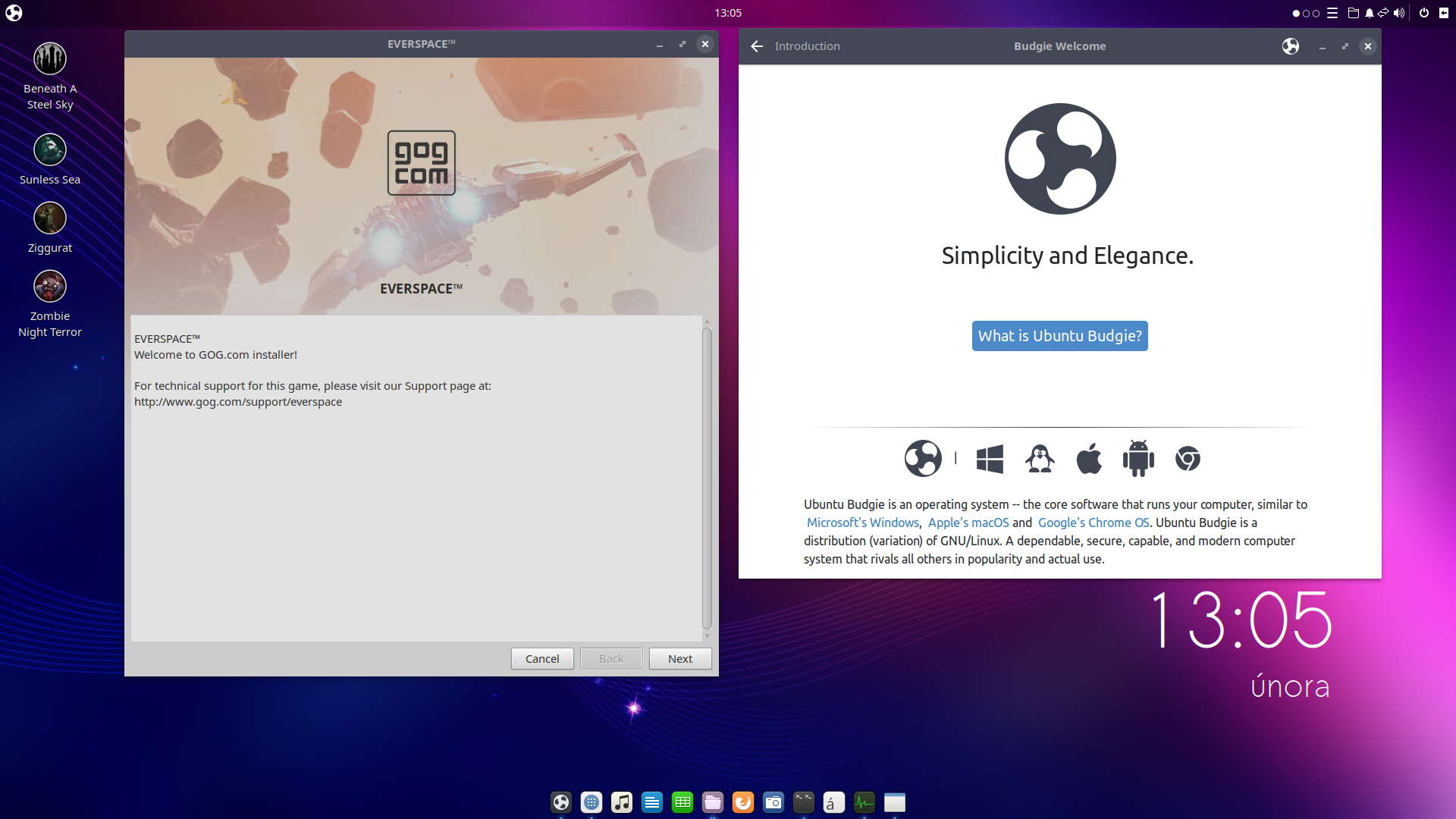Click the Chrome logo icon
Viewport: 1456px width, 819px height.
click(1188, 459)
